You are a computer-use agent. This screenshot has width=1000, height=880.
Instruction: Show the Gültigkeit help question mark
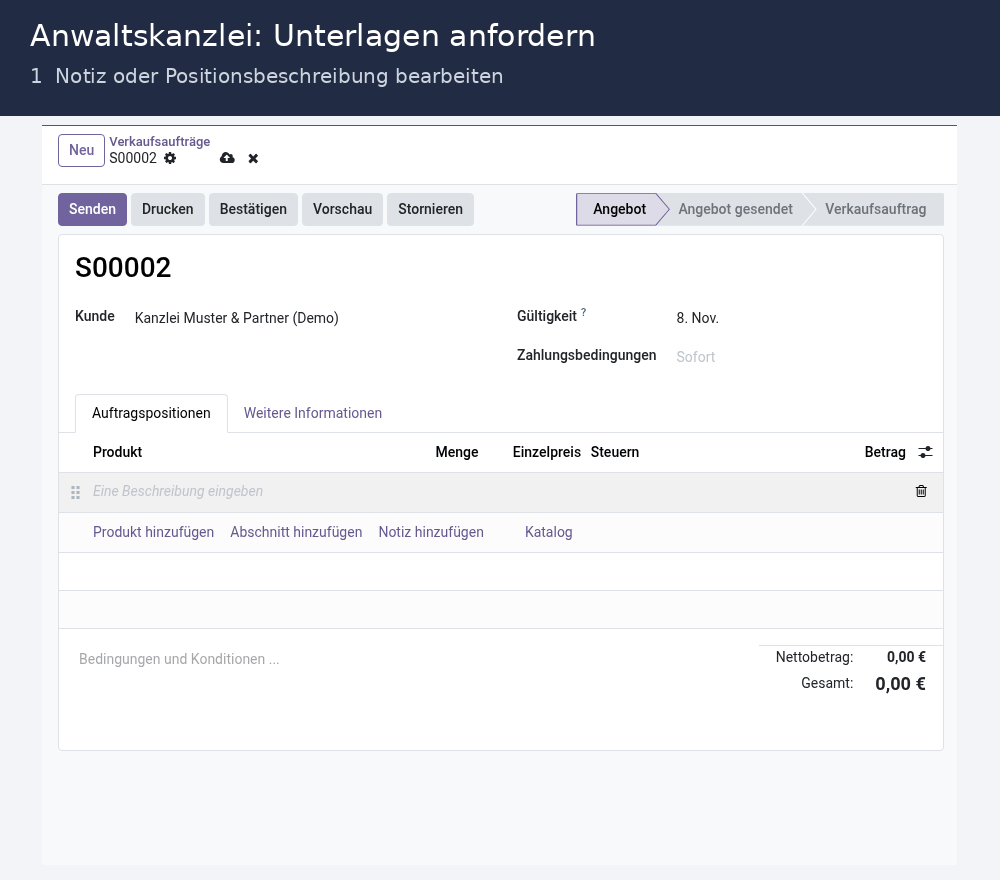(584, 312)
